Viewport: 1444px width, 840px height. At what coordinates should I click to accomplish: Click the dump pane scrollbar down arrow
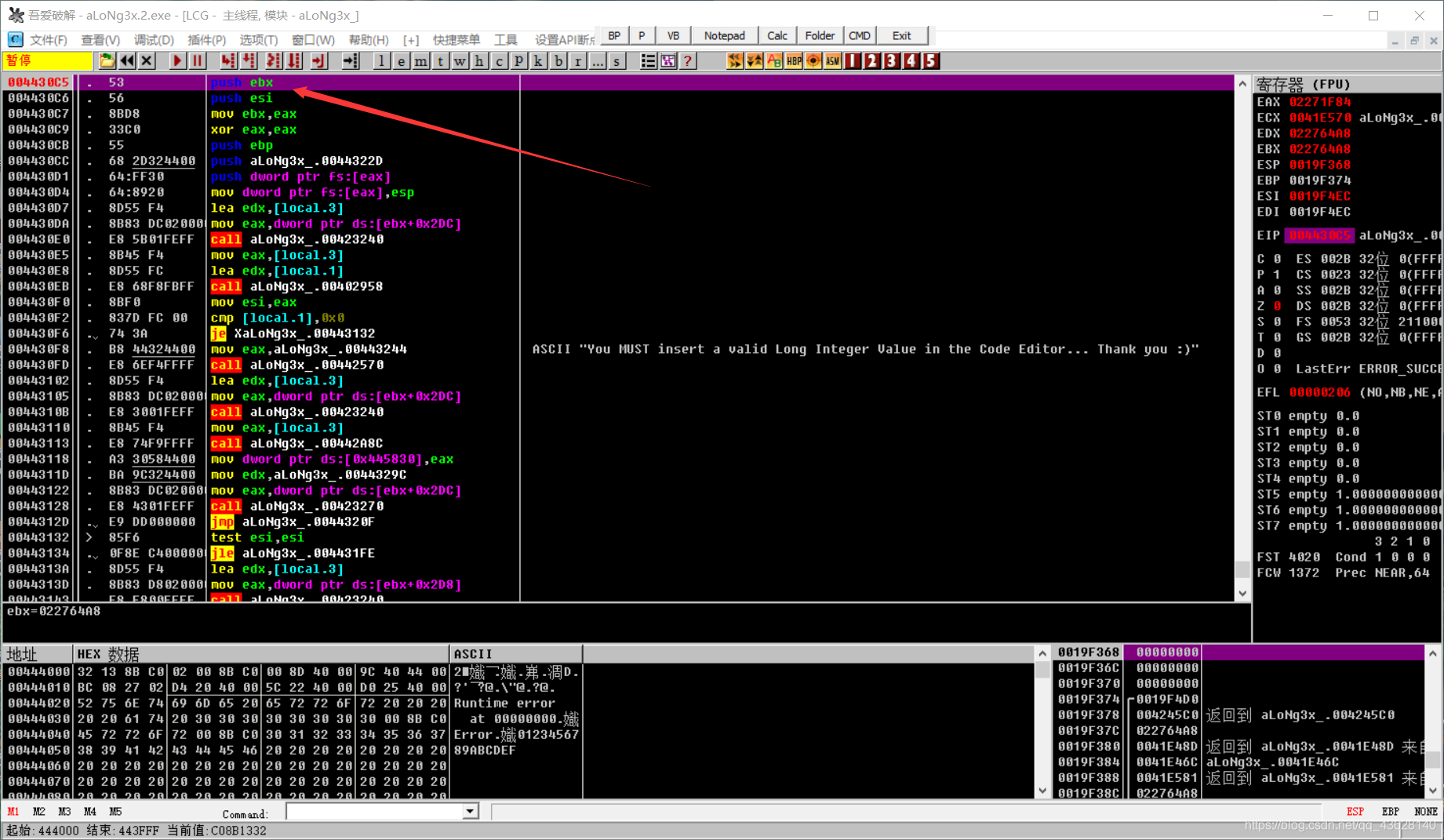[1042, 791]
